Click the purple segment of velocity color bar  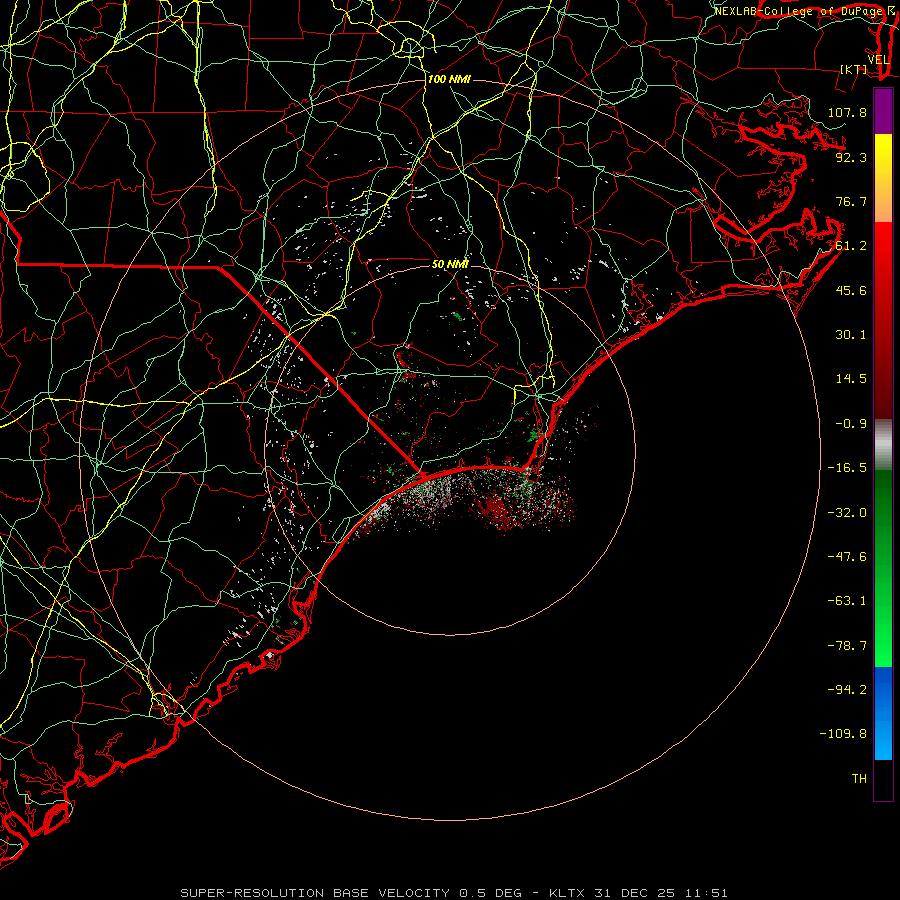coord(883,111)
